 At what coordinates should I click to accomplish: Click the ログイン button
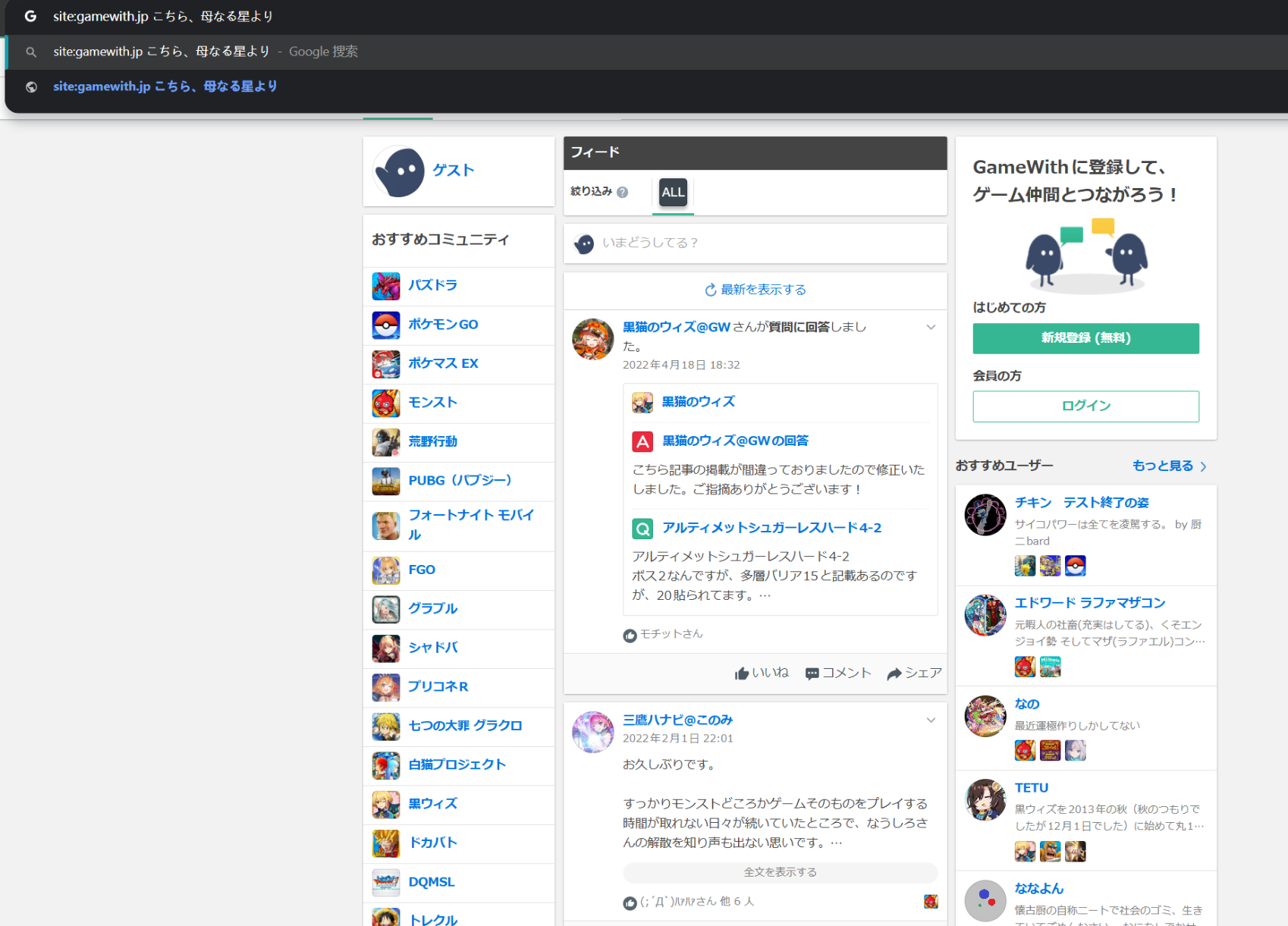[1086, 406]
